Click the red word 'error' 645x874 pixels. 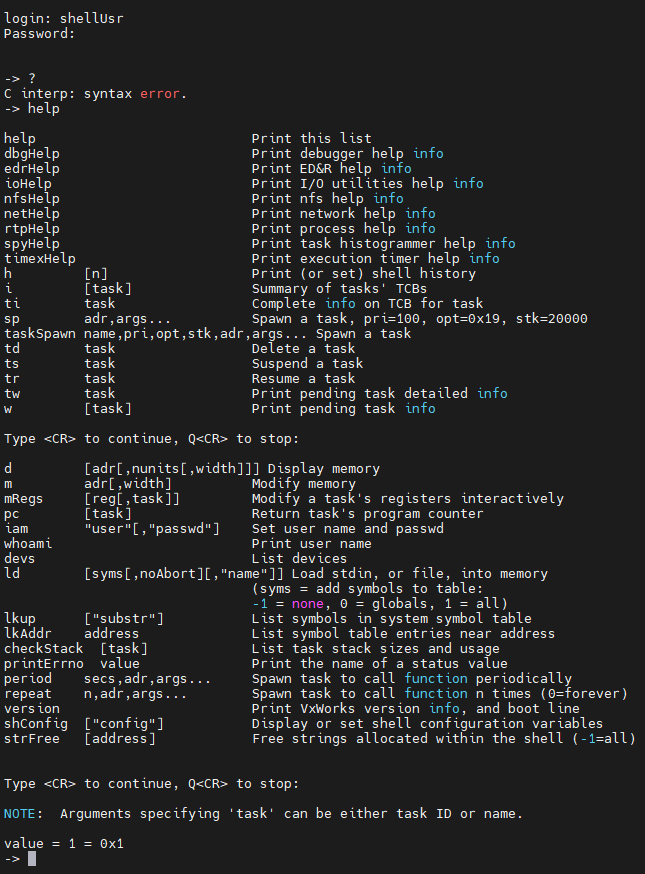162,94
